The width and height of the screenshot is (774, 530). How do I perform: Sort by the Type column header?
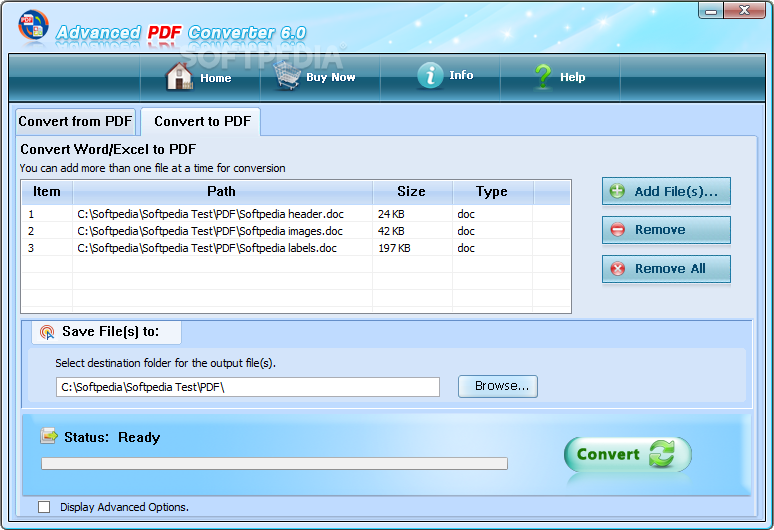492,191
